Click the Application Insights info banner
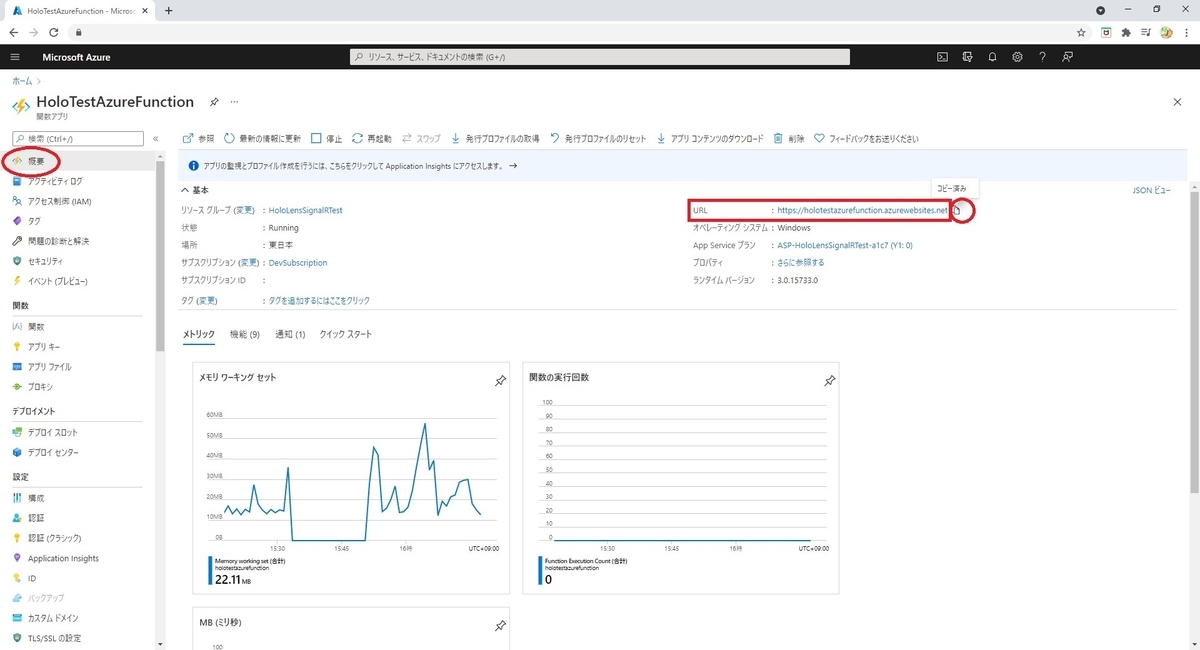 click(x=684, y=166)
